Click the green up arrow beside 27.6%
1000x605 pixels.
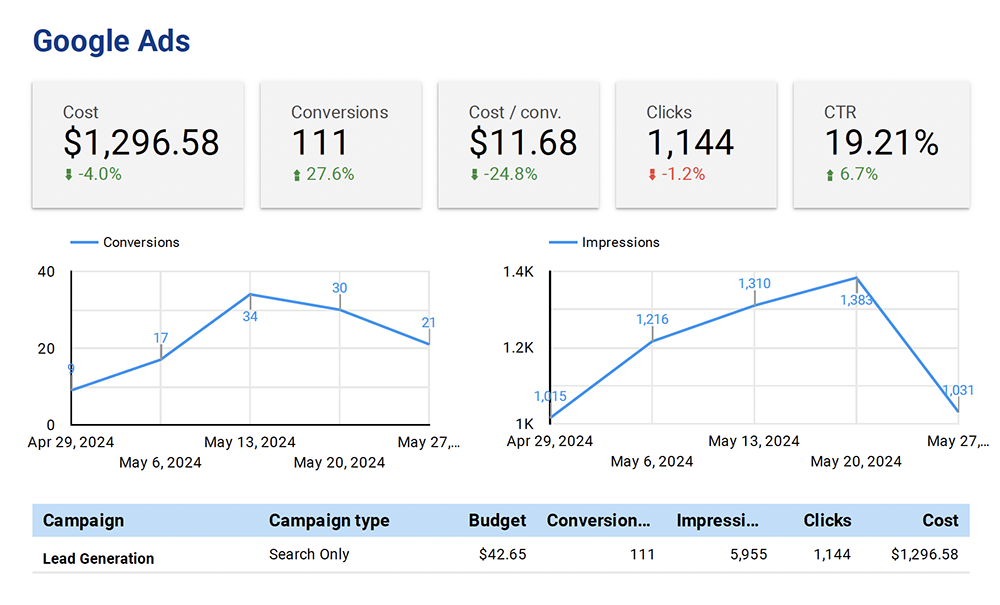coord(297,175)
